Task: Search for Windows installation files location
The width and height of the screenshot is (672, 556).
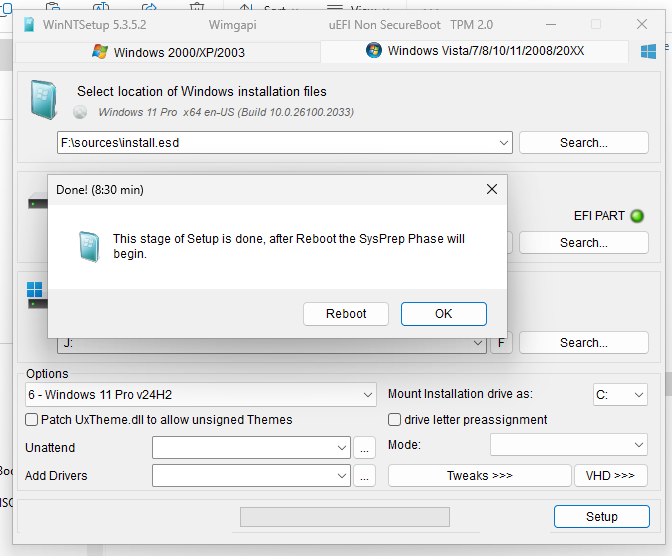Action: tap(583, 143)
